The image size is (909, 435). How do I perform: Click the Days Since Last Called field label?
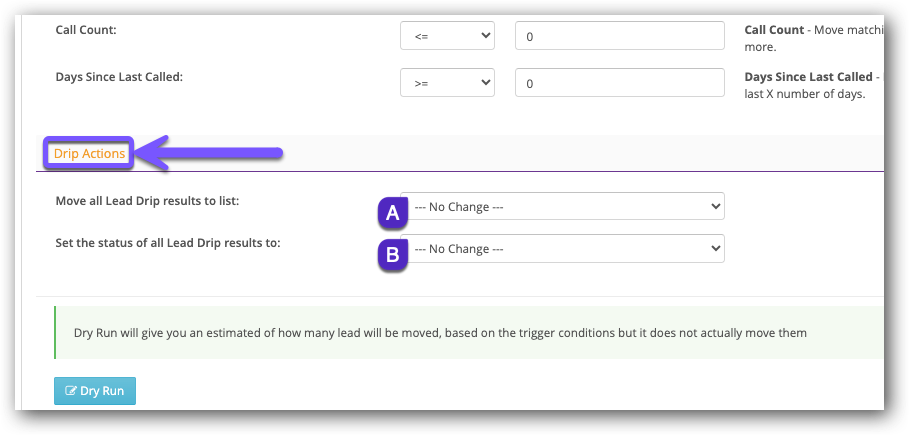119,77
